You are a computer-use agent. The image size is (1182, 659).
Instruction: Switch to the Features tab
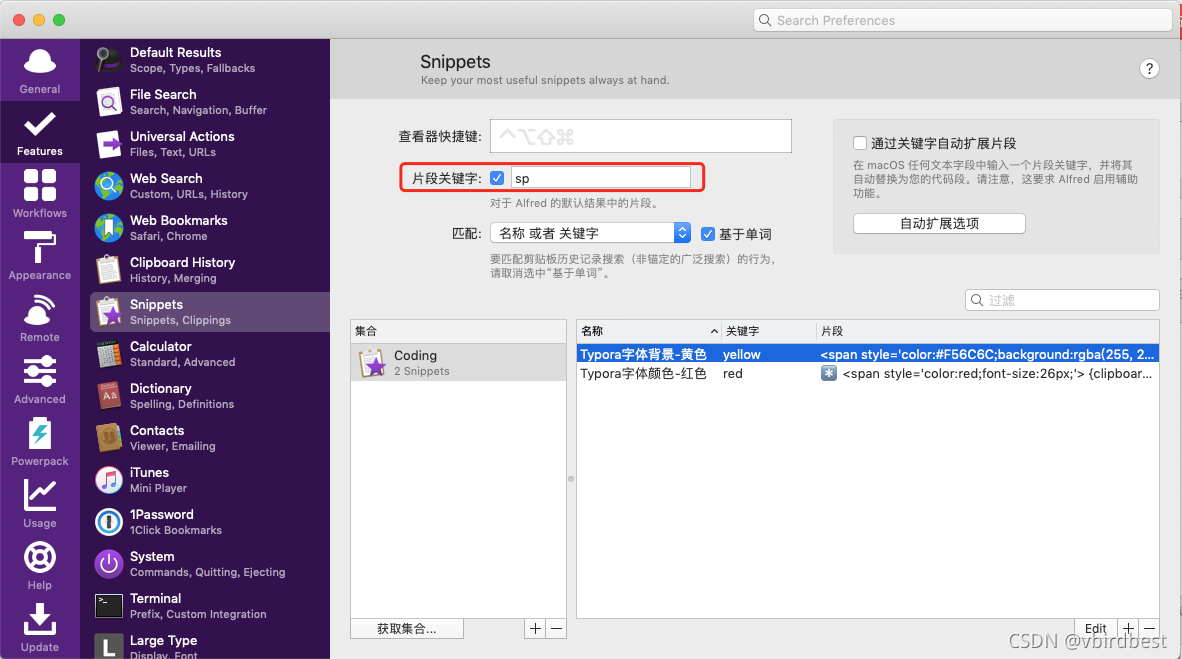tap(39, 133)
